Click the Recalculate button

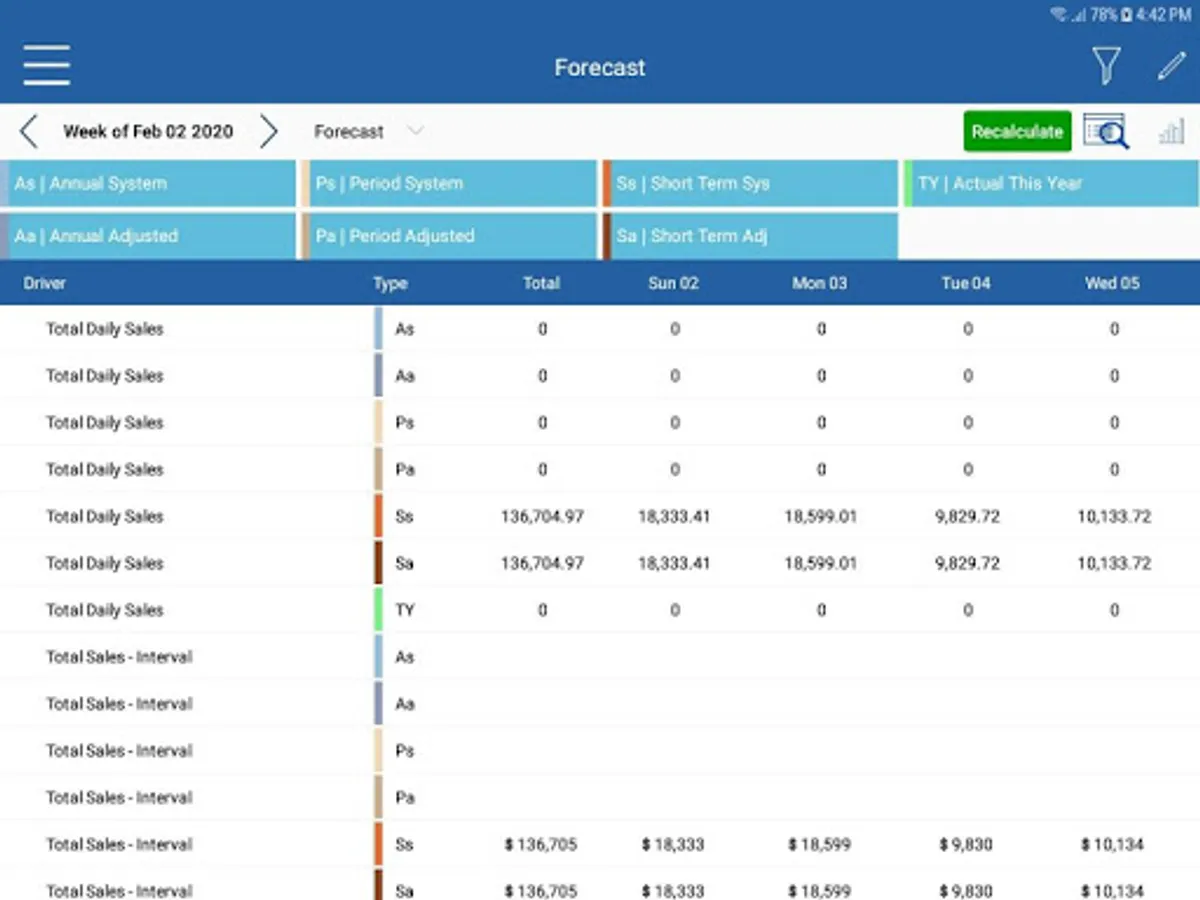point(1017,131)
